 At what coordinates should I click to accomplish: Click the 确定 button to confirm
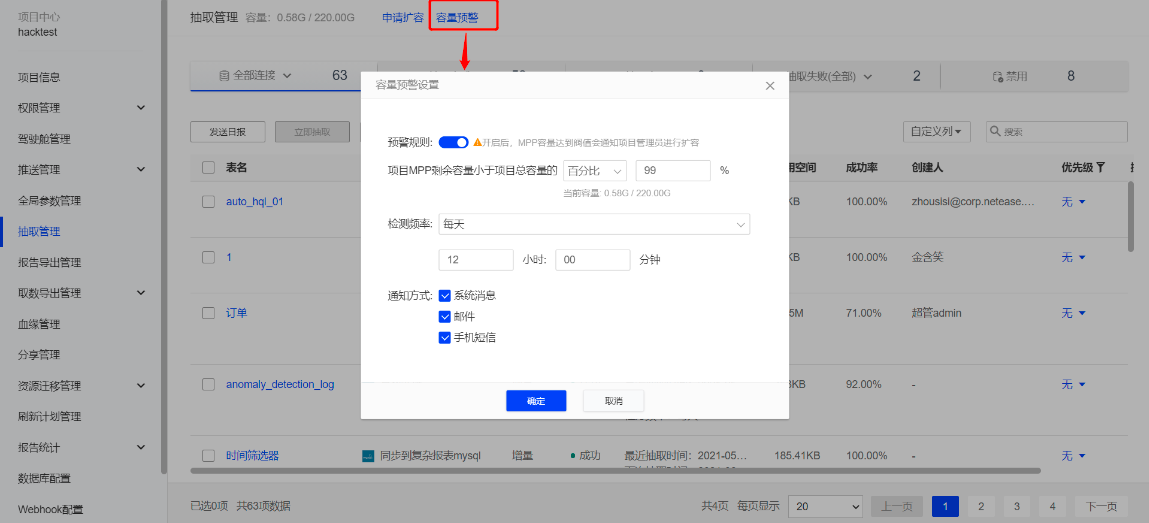pyautogui.click(x=536, y=401)
